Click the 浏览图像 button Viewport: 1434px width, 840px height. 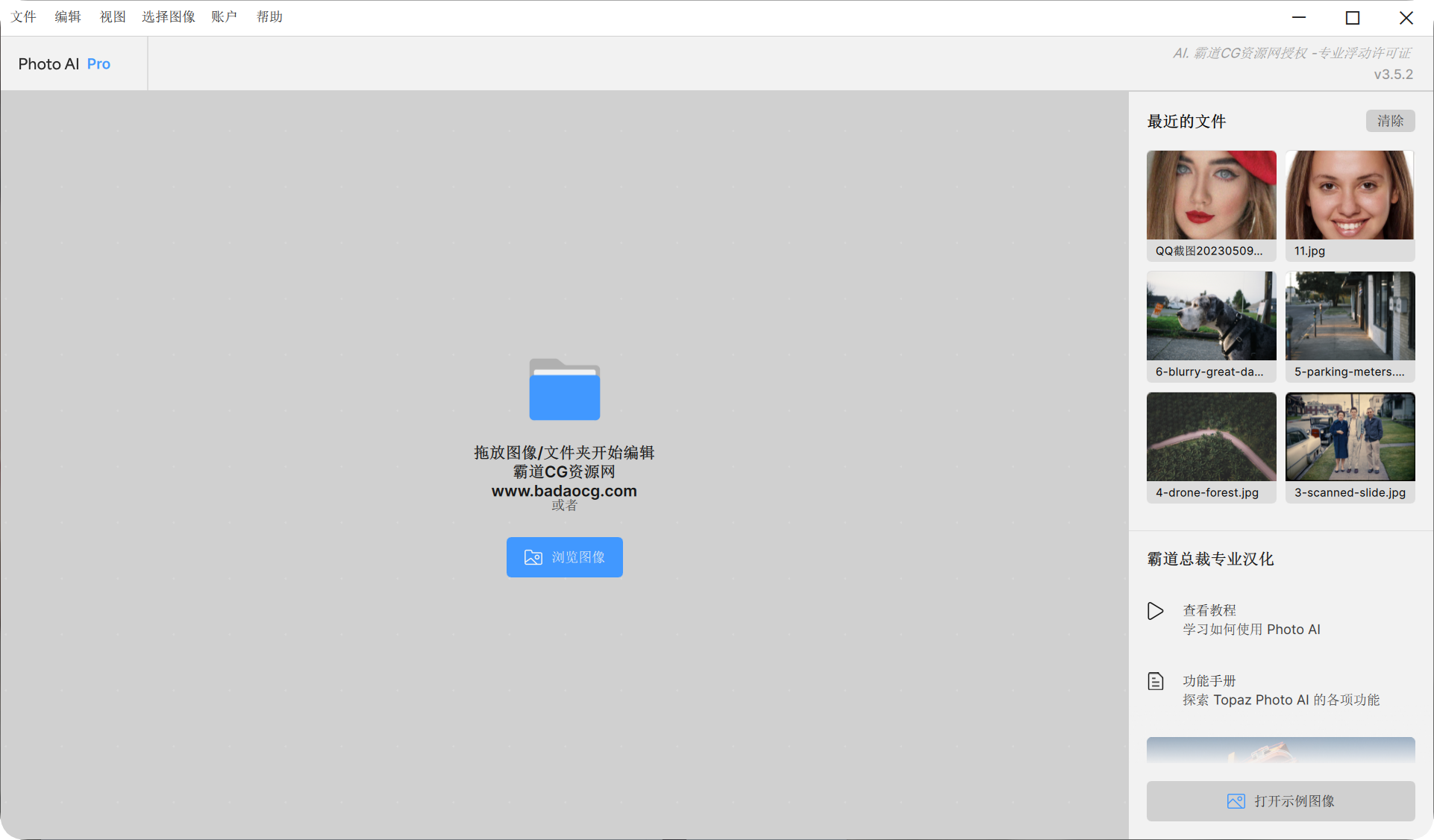click(565, 557)
